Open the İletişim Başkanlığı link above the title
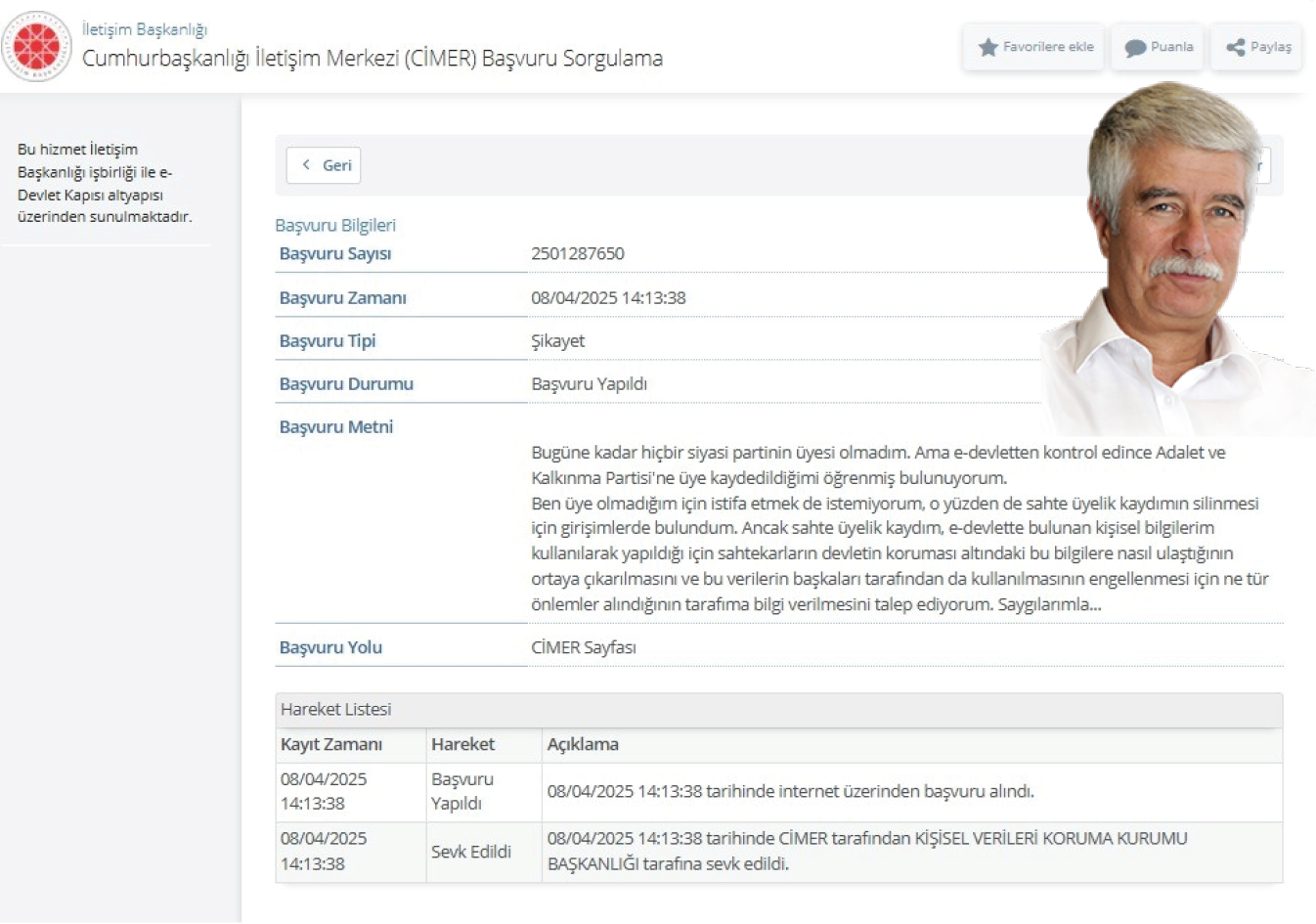Image resolution: width=1316 pixels, height=924 pixels. click(x=145, y=29)
